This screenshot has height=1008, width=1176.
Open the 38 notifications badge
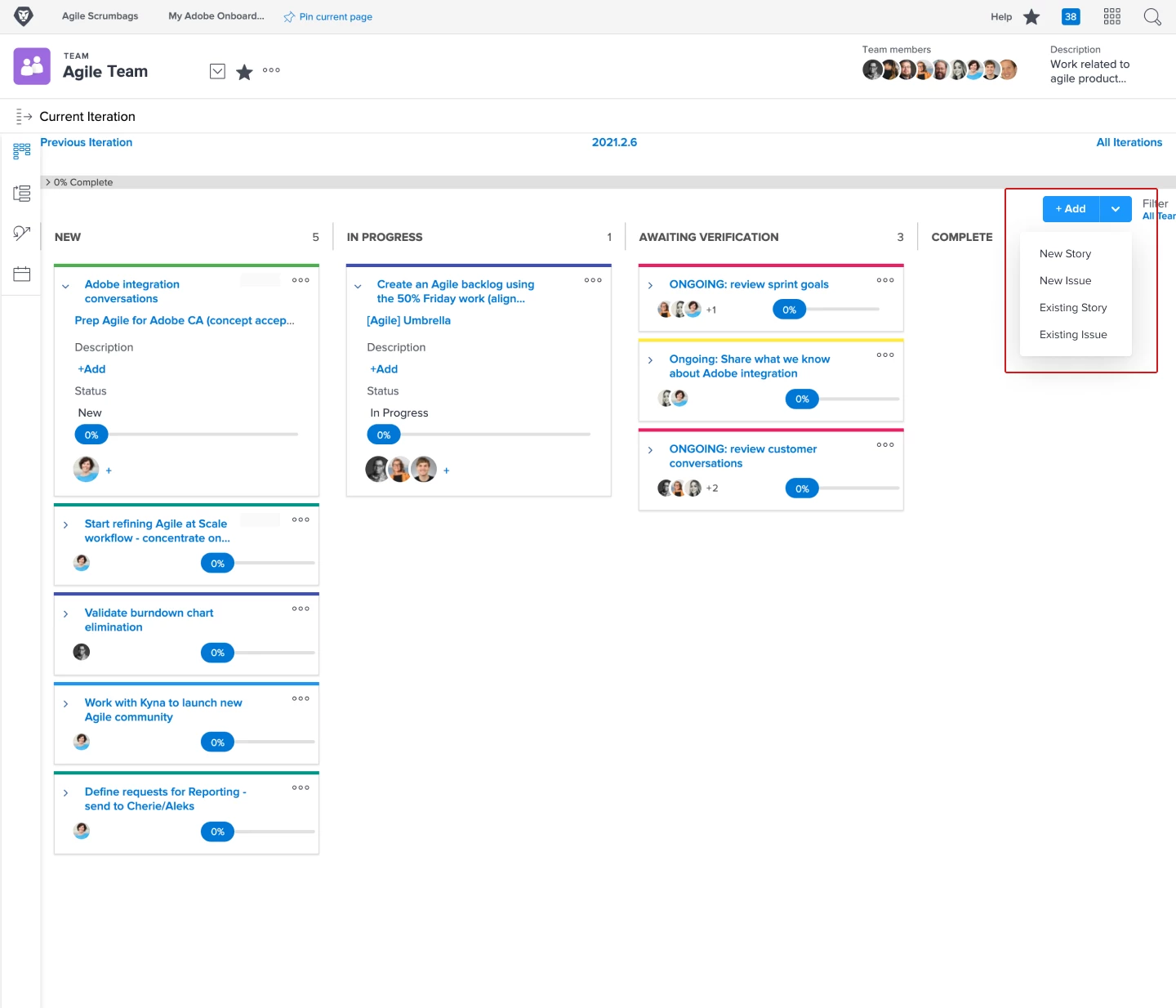(x=1071, y=16)
